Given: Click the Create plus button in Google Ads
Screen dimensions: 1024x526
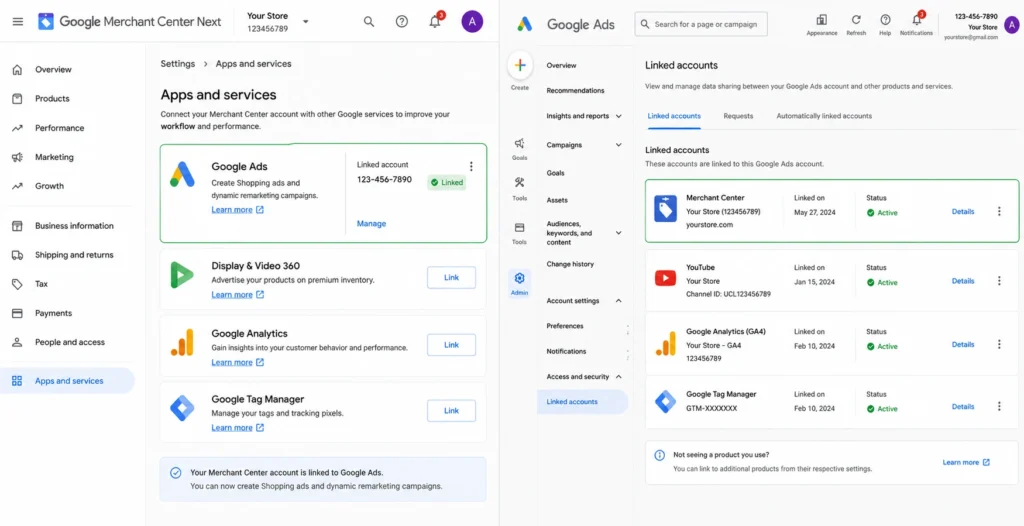Looking at the screenshot, I should (520, 65).
